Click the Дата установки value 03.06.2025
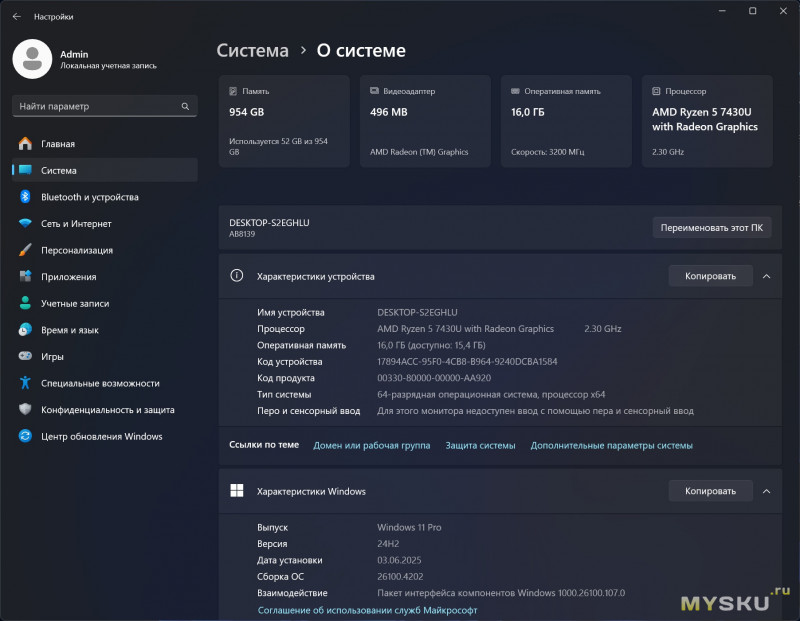 tap(399, 560)
